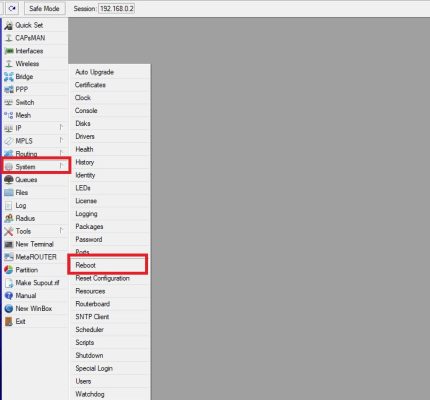Click the Partition pie chart icon
430x400 pixels.
coord(9,270)
